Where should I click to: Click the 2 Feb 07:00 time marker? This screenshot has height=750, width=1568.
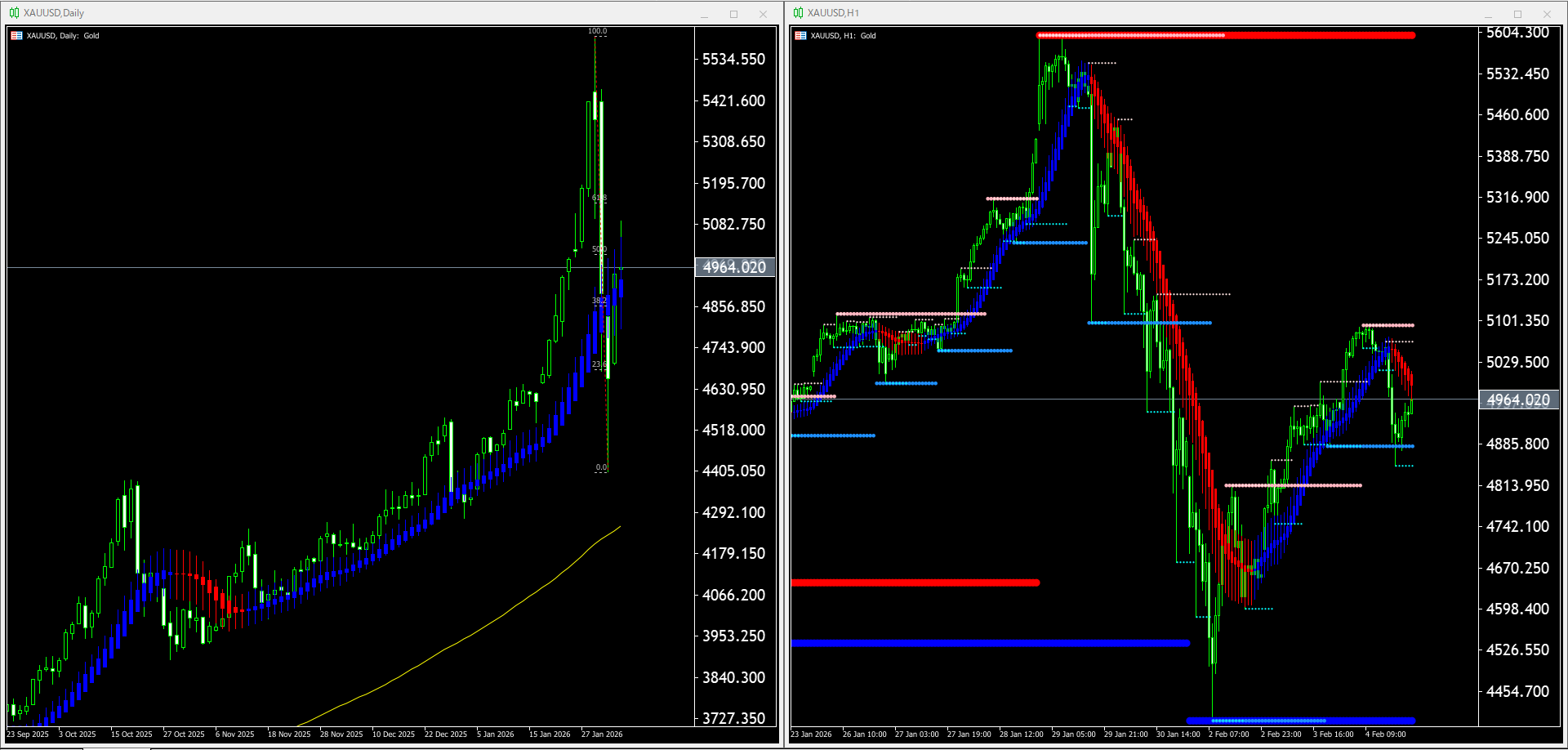(x=1229, y=734)
